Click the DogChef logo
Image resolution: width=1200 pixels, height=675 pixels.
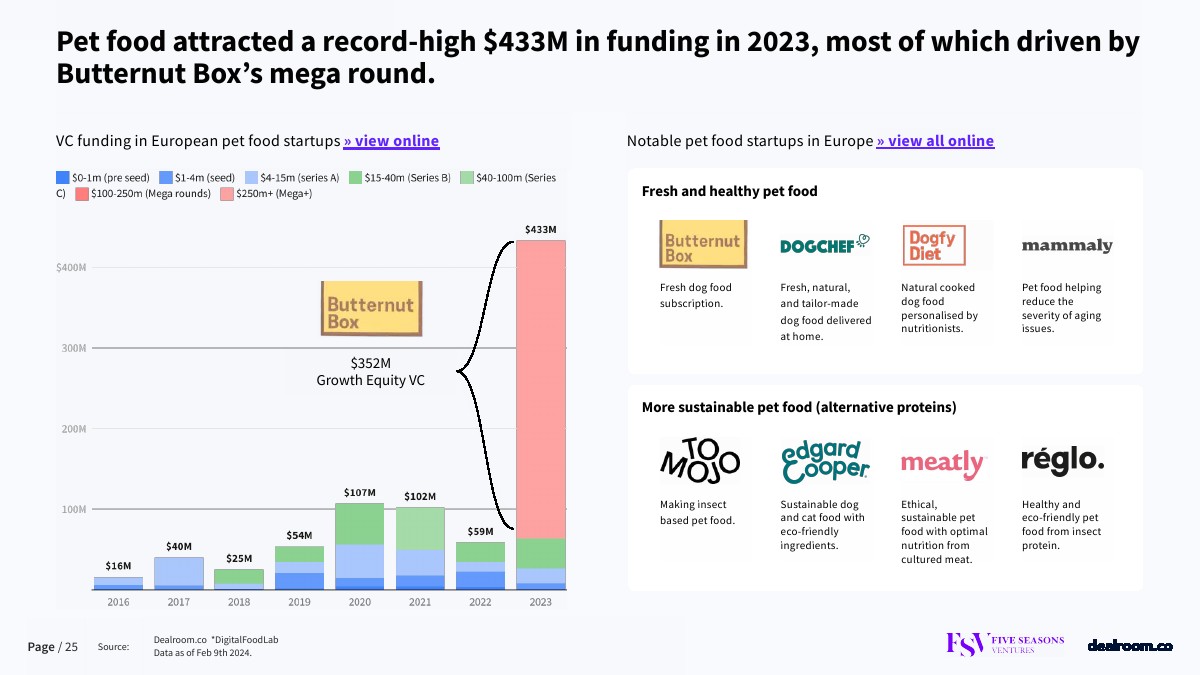coord(824,245)
